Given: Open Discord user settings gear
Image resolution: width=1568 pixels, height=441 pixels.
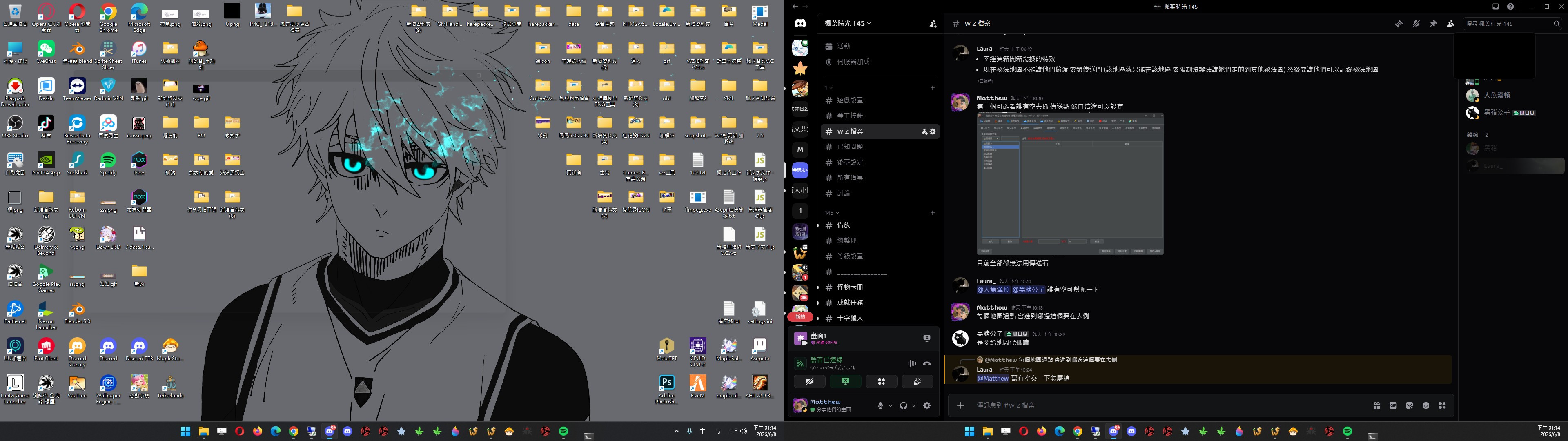Looking at the screenshot, I should pyautogui.click(x=927, y=405).
